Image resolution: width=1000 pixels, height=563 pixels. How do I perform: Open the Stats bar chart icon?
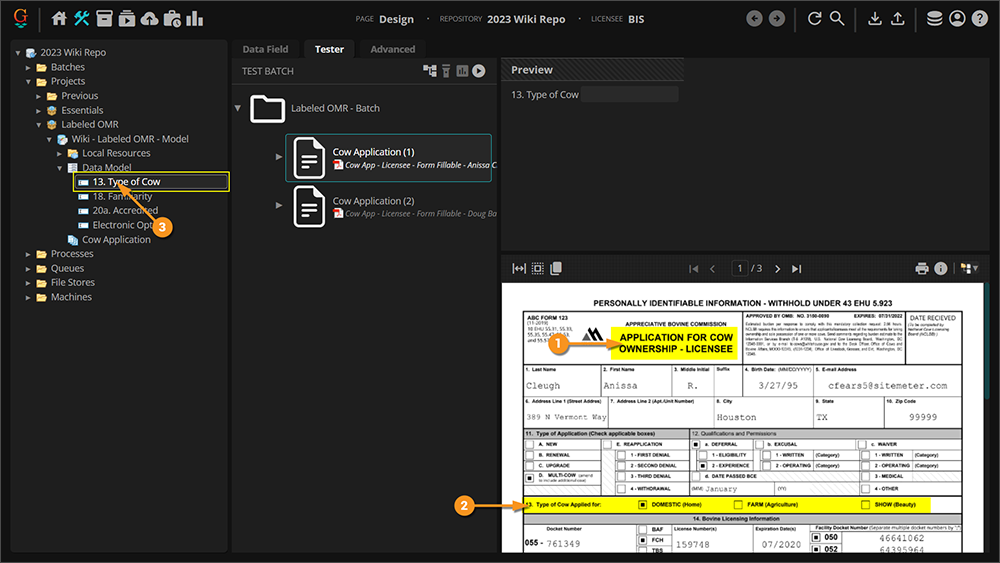(x=194, y=18)
